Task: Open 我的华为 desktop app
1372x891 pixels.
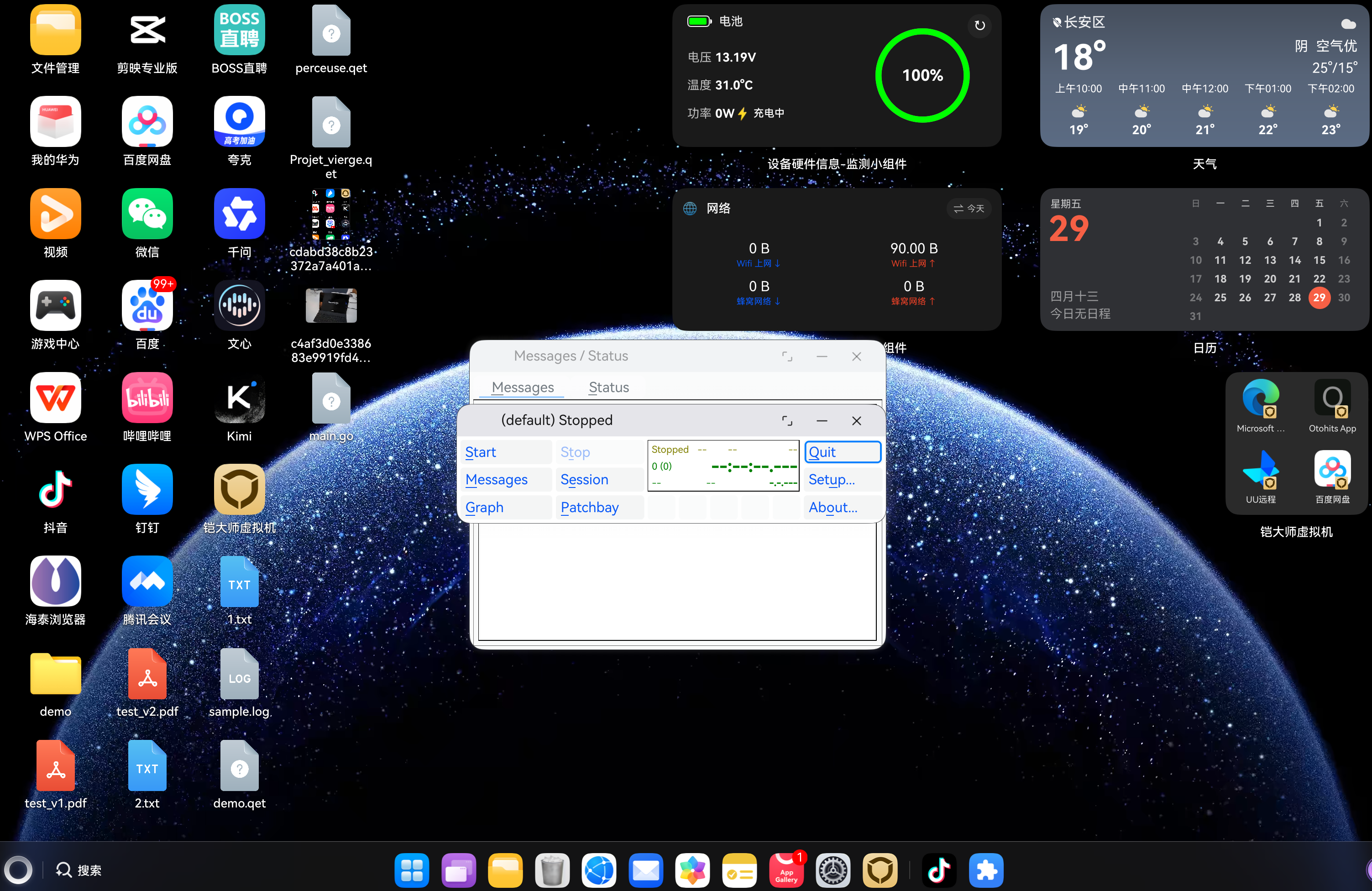Action: pos(55,122)
